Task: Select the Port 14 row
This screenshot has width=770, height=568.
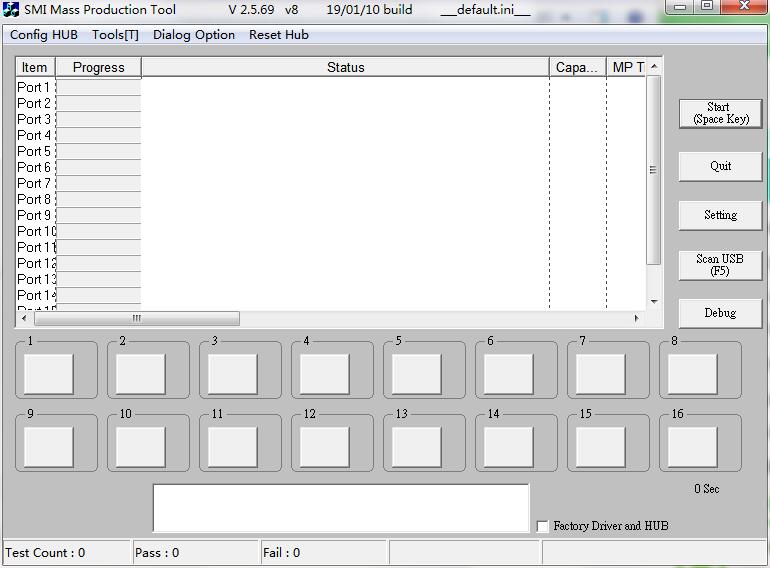Action: [x=331, y=295]
